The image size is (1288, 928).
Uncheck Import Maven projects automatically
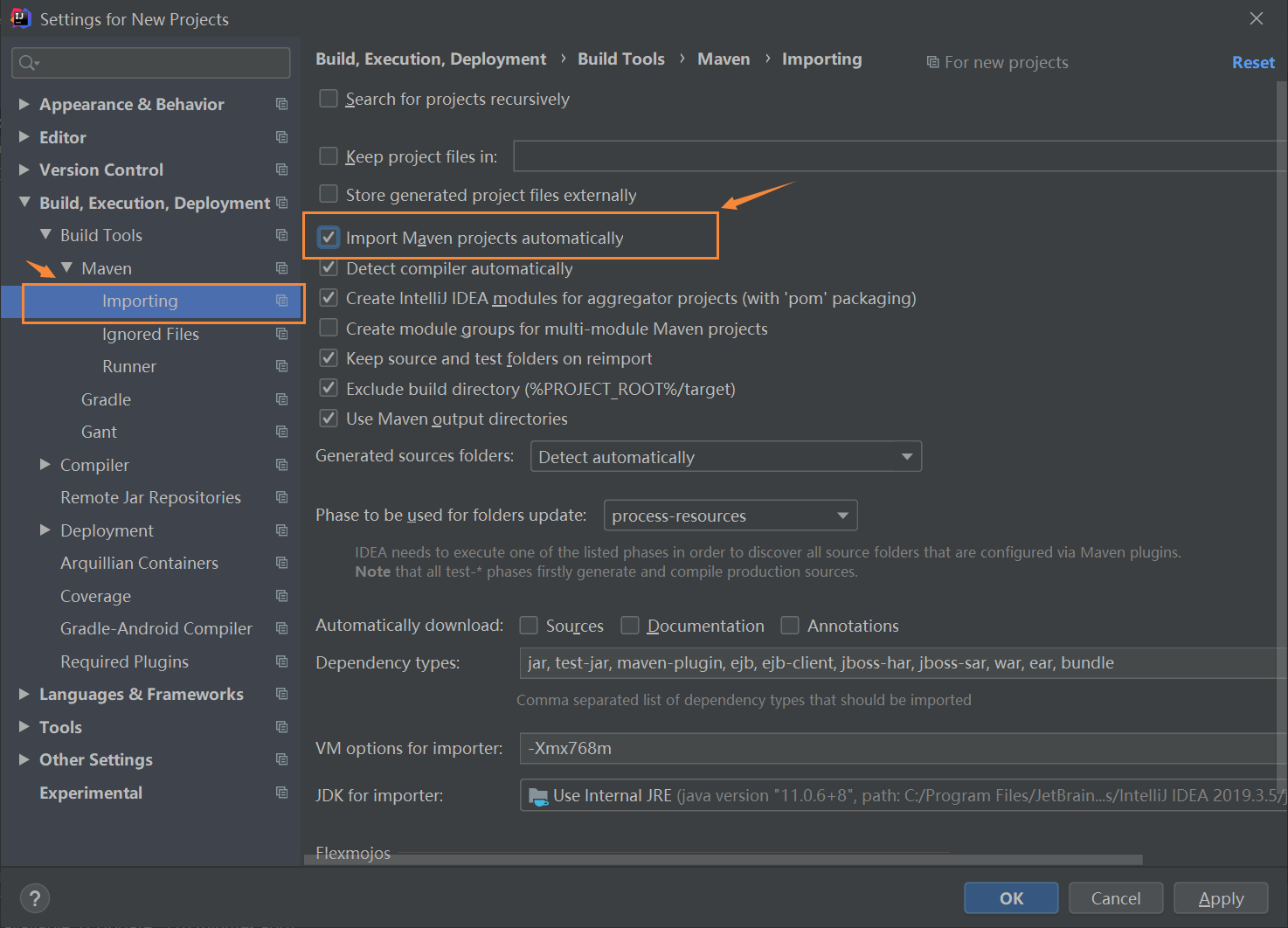(x=329, y=237)
